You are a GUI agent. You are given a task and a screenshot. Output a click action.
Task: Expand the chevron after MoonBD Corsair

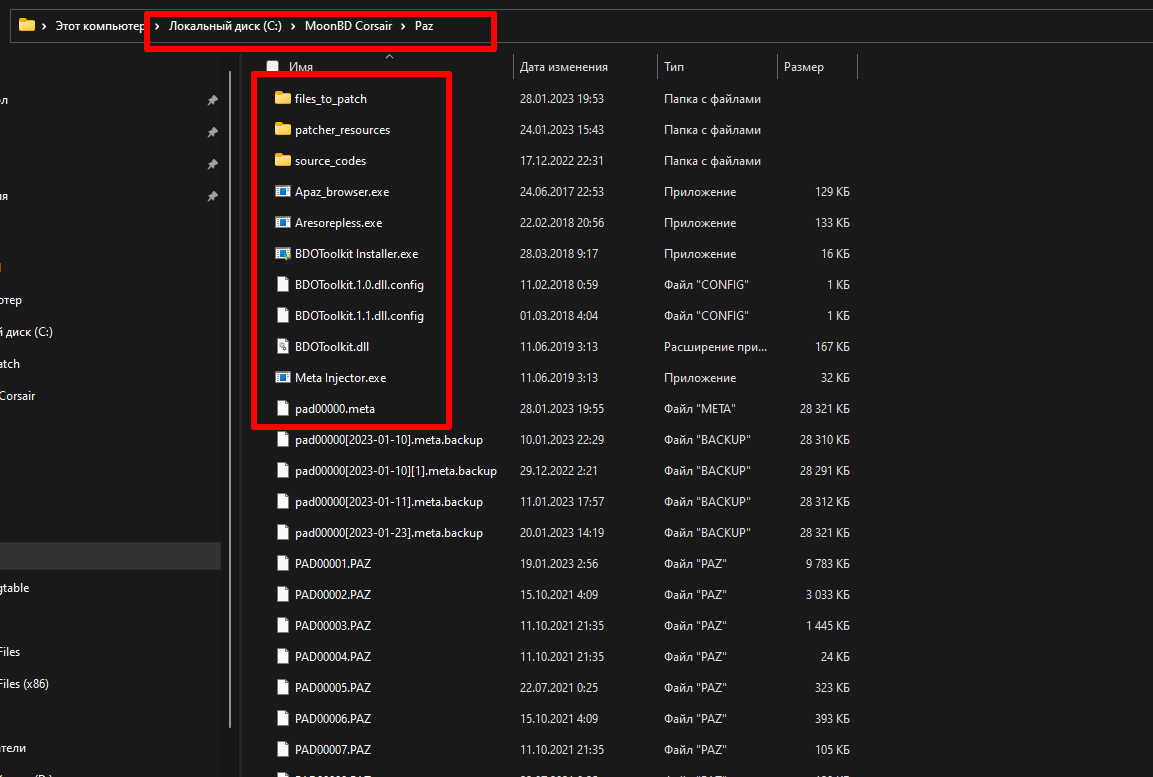[403, 26]
